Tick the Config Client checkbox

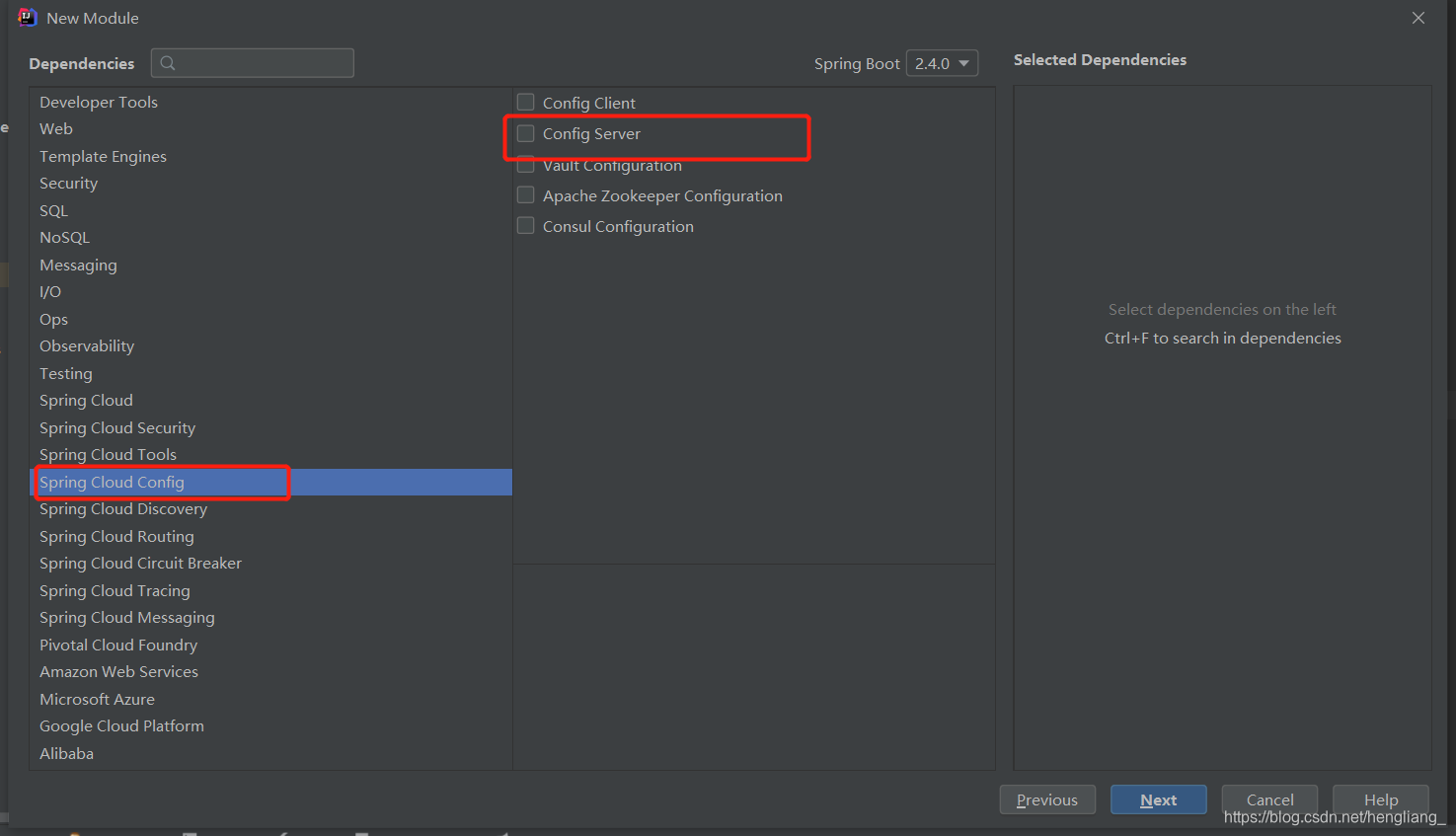[x=526, y=102]
